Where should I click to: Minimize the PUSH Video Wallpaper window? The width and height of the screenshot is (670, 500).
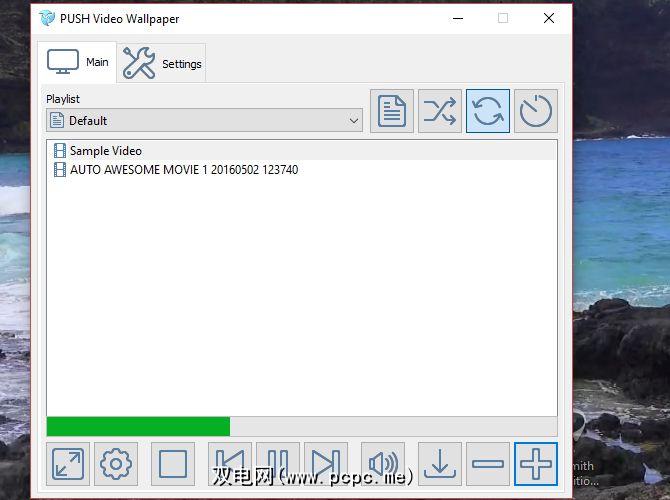pyautogui.click(x=458, y=18)
